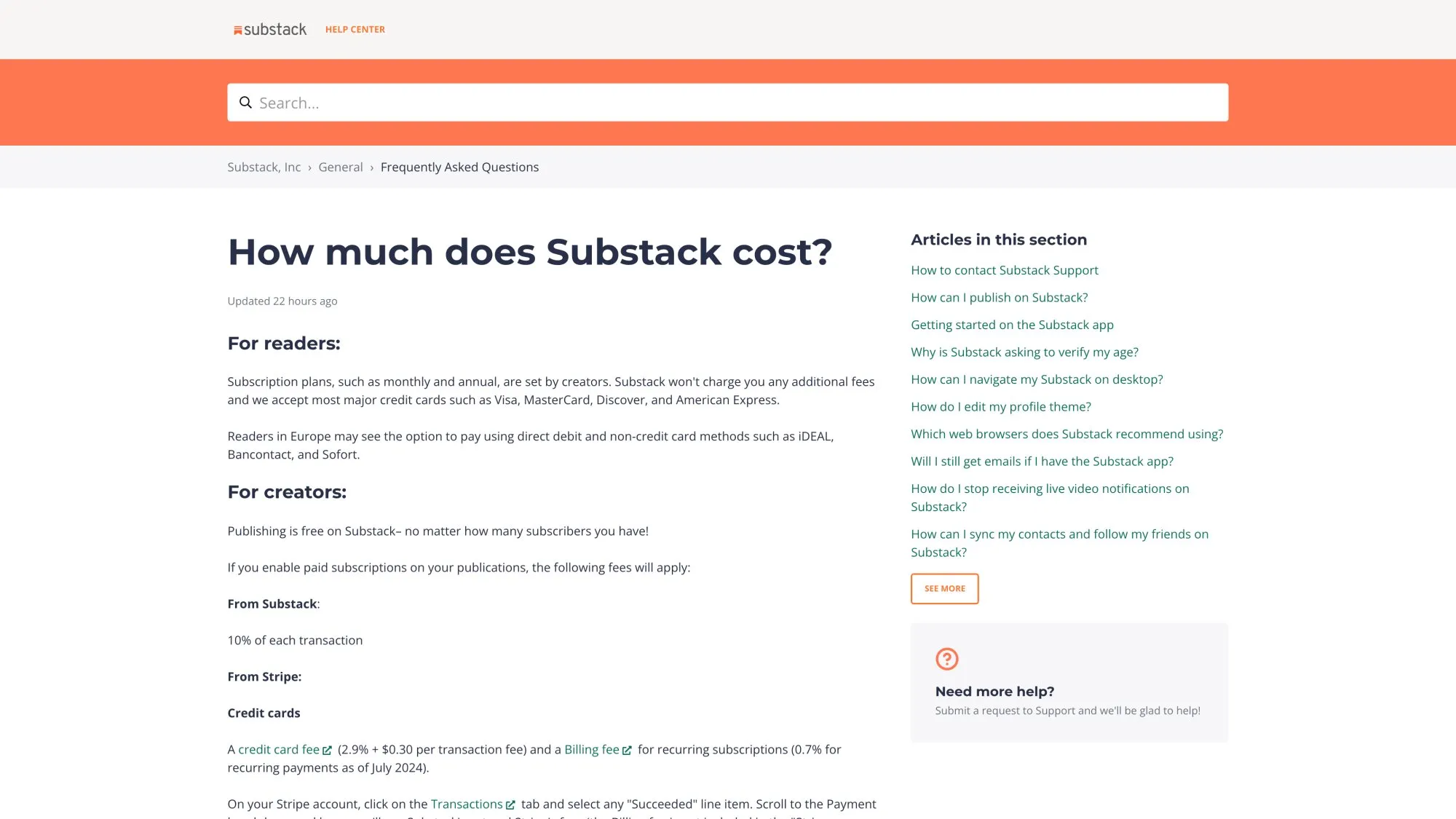The height and width of the screenshot is (819, 1456).
Task: Open How to contact Substack Support article
Action: pos(1004,270)
